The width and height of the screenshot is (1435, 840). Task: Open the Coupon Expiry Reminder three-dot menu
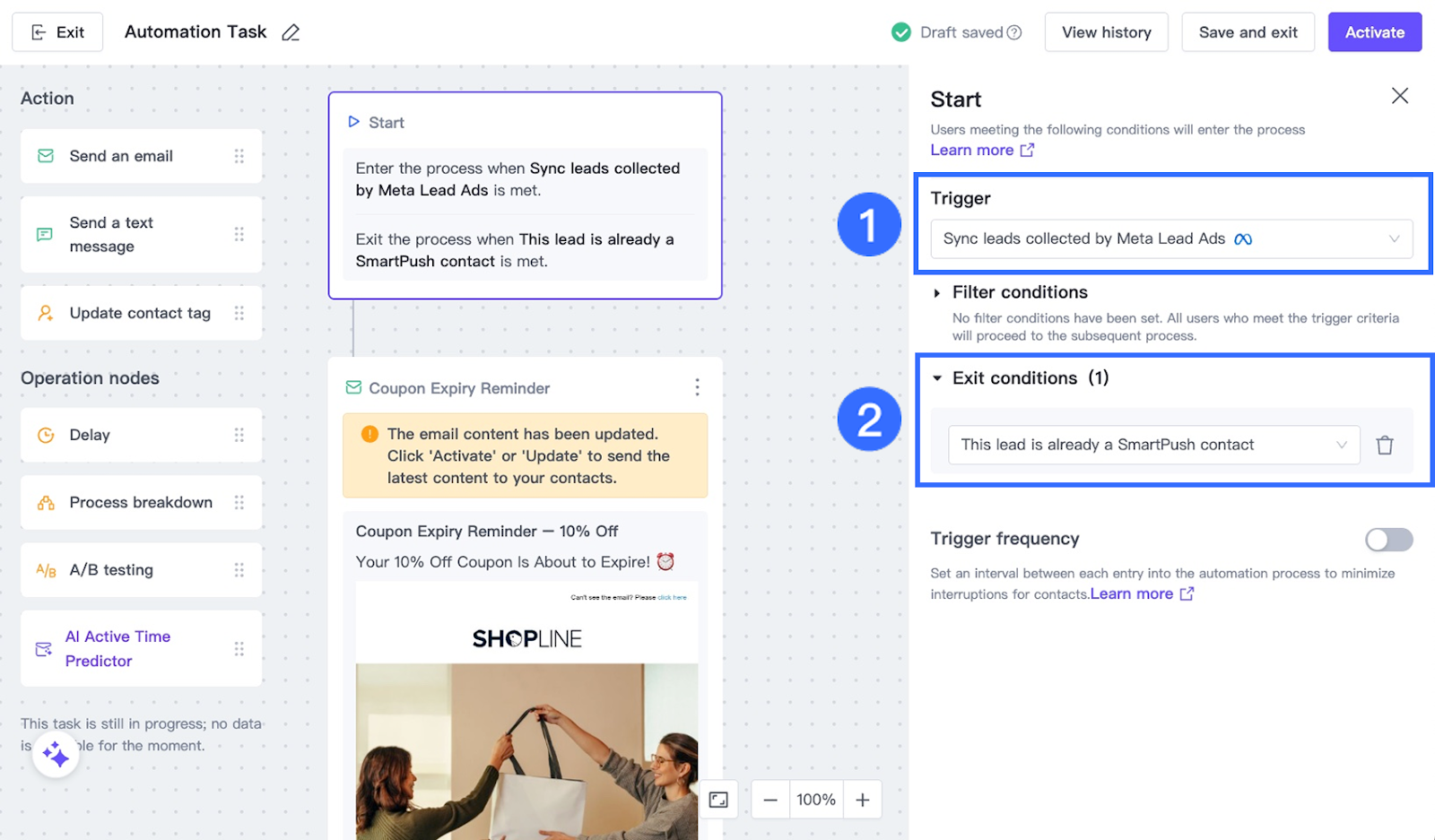click(697, 387)
